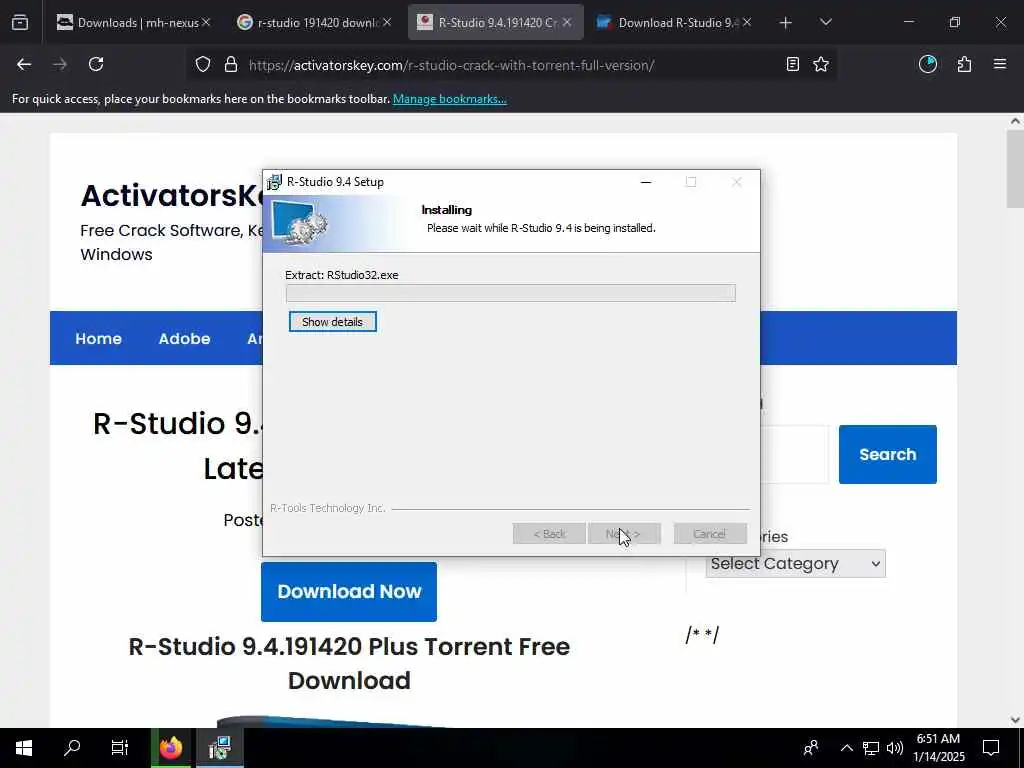Viewport: 1024px width, 768px height.
Task: Open Windows taskbar search
Action: [72, 748]
